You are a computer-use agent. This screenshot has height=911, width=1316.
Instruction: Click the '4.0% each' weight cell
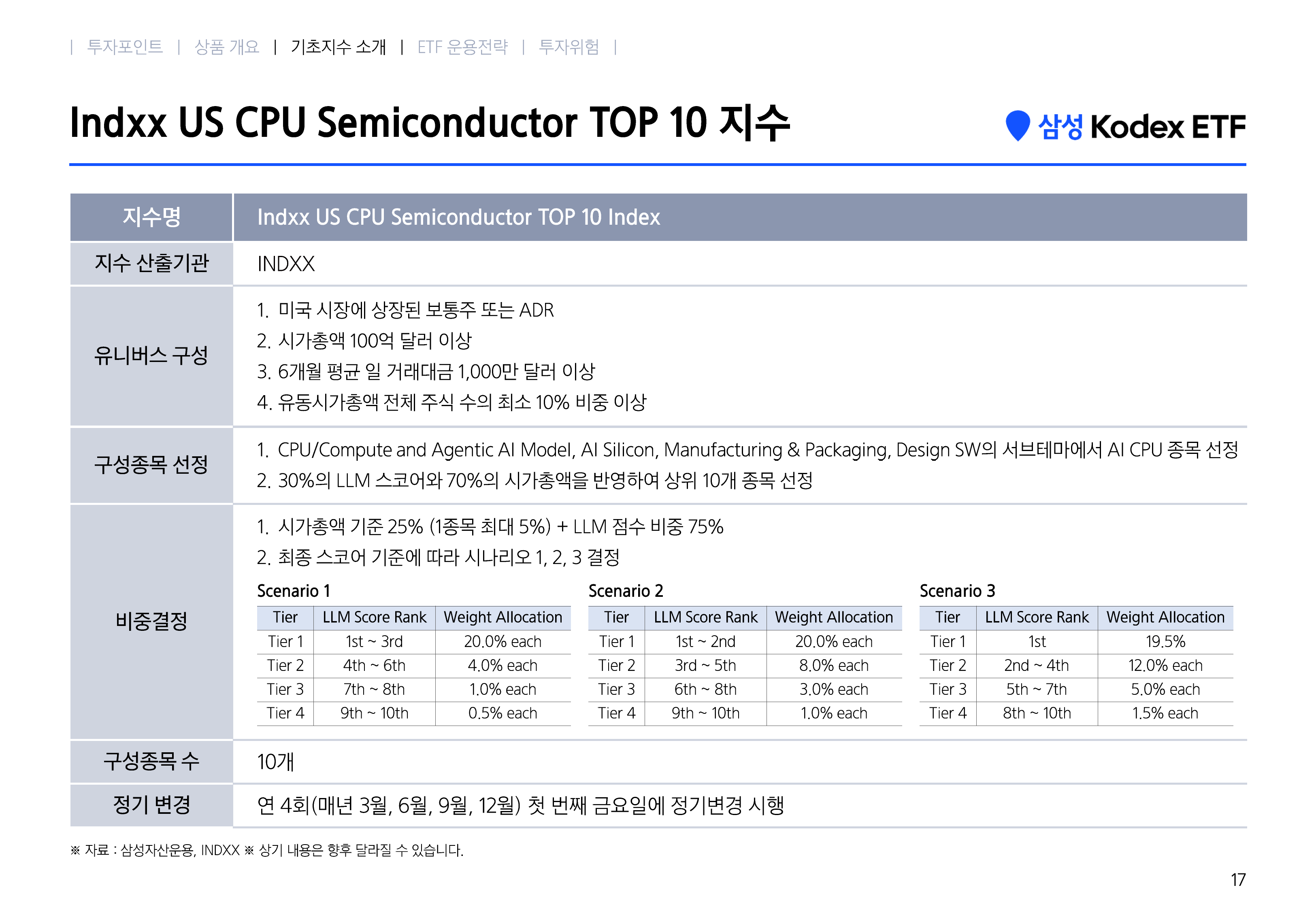coord(503,666)
